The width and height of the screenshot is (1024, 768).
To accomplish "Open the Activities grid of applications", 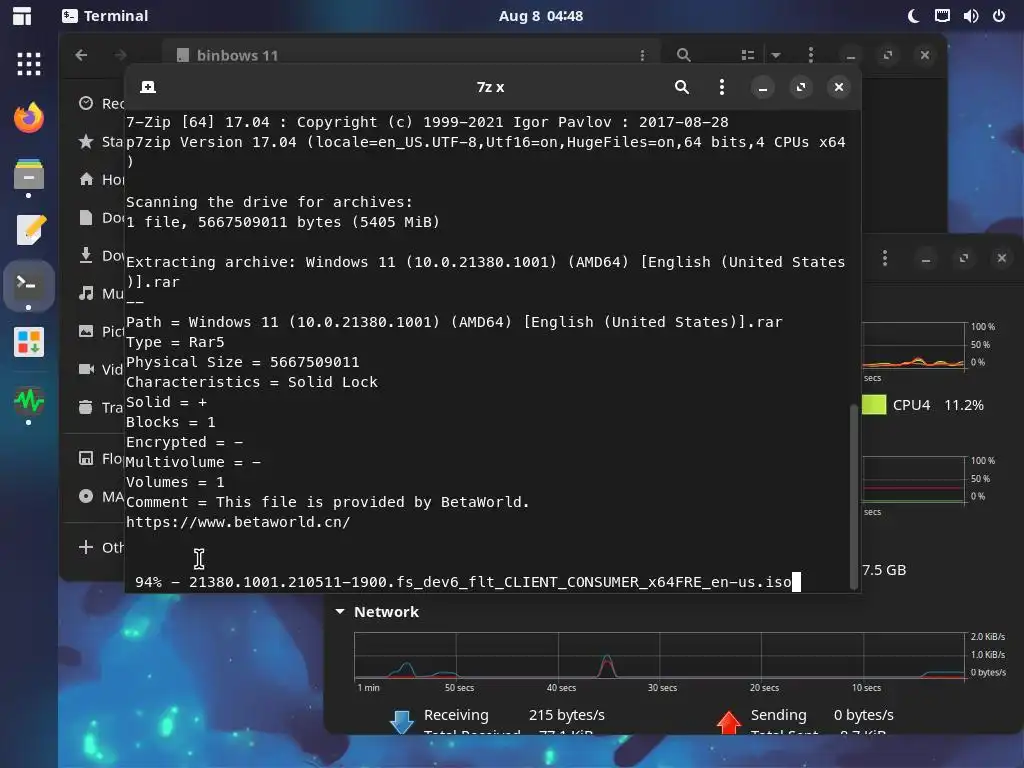I will [x=29, y=64].
